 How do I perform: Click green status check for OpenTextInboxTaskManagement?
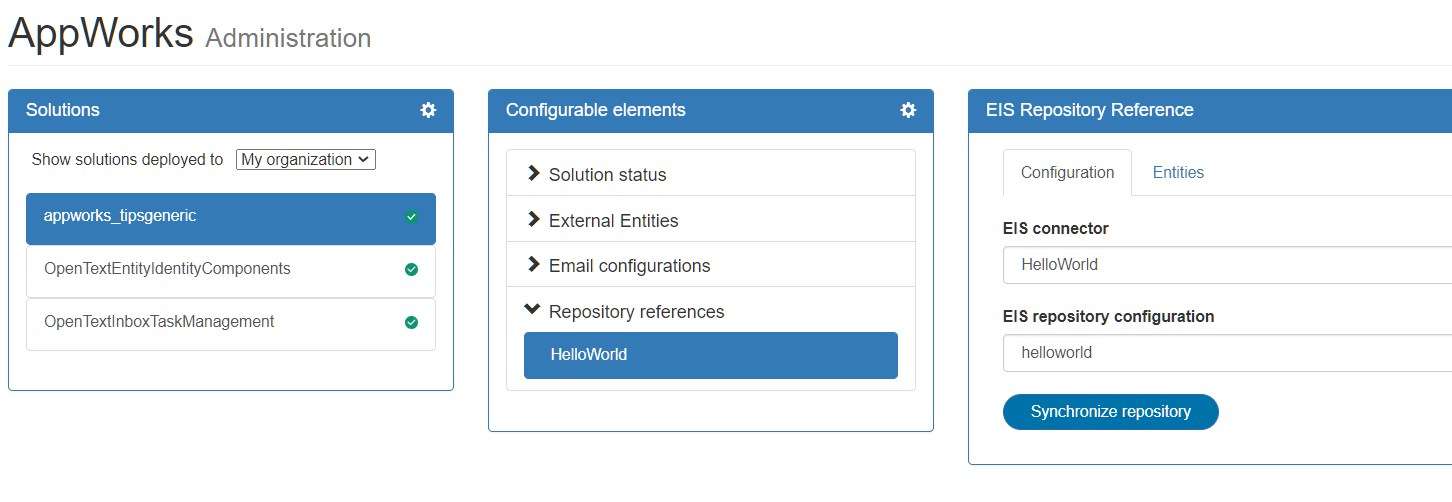click(411, 322)
